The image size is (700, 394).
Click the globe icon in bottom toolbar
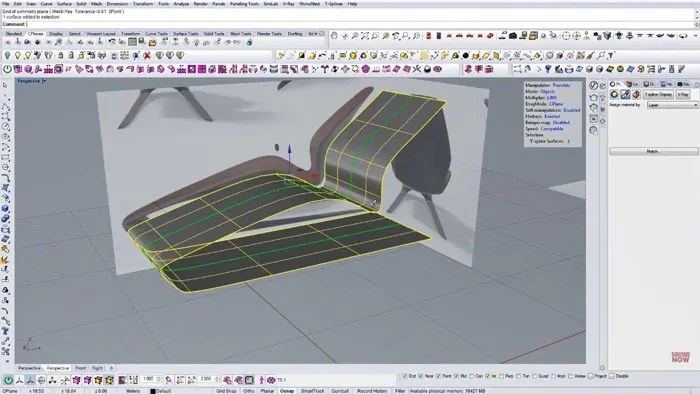(x=42, y=380)
